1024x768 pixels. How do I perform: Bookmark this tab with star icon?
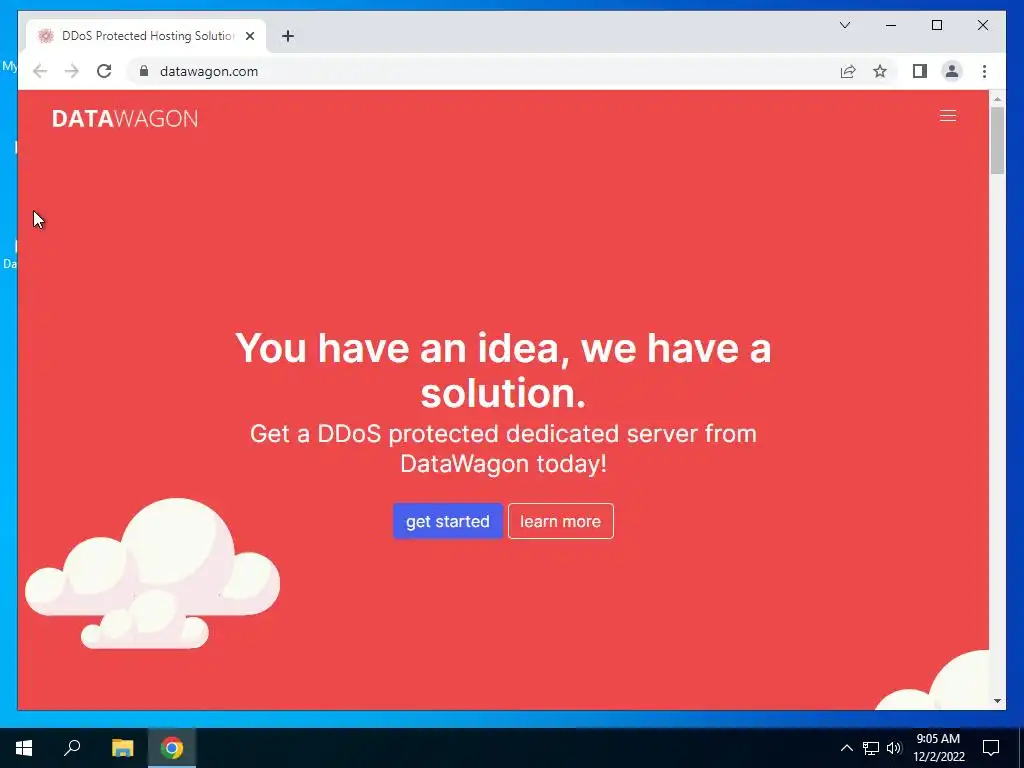pos(880,71)
